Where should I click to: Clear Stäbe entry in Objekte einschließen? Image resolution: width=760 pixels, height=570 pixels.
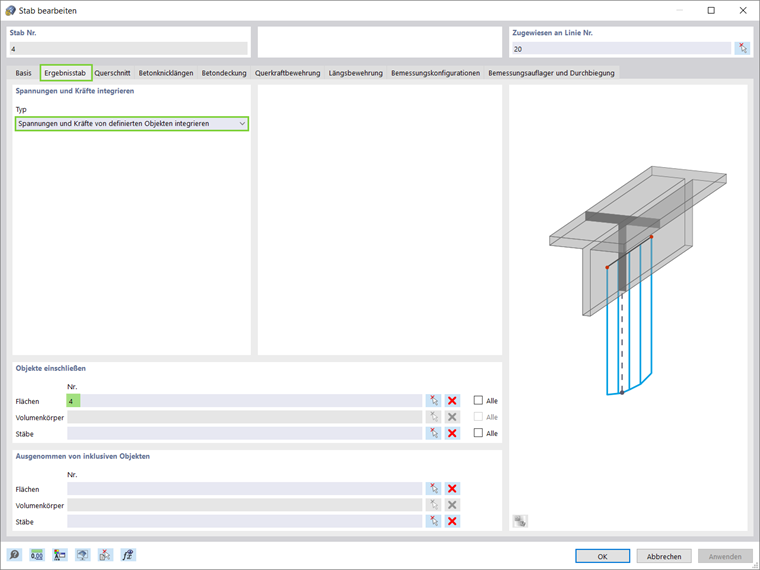452,433
